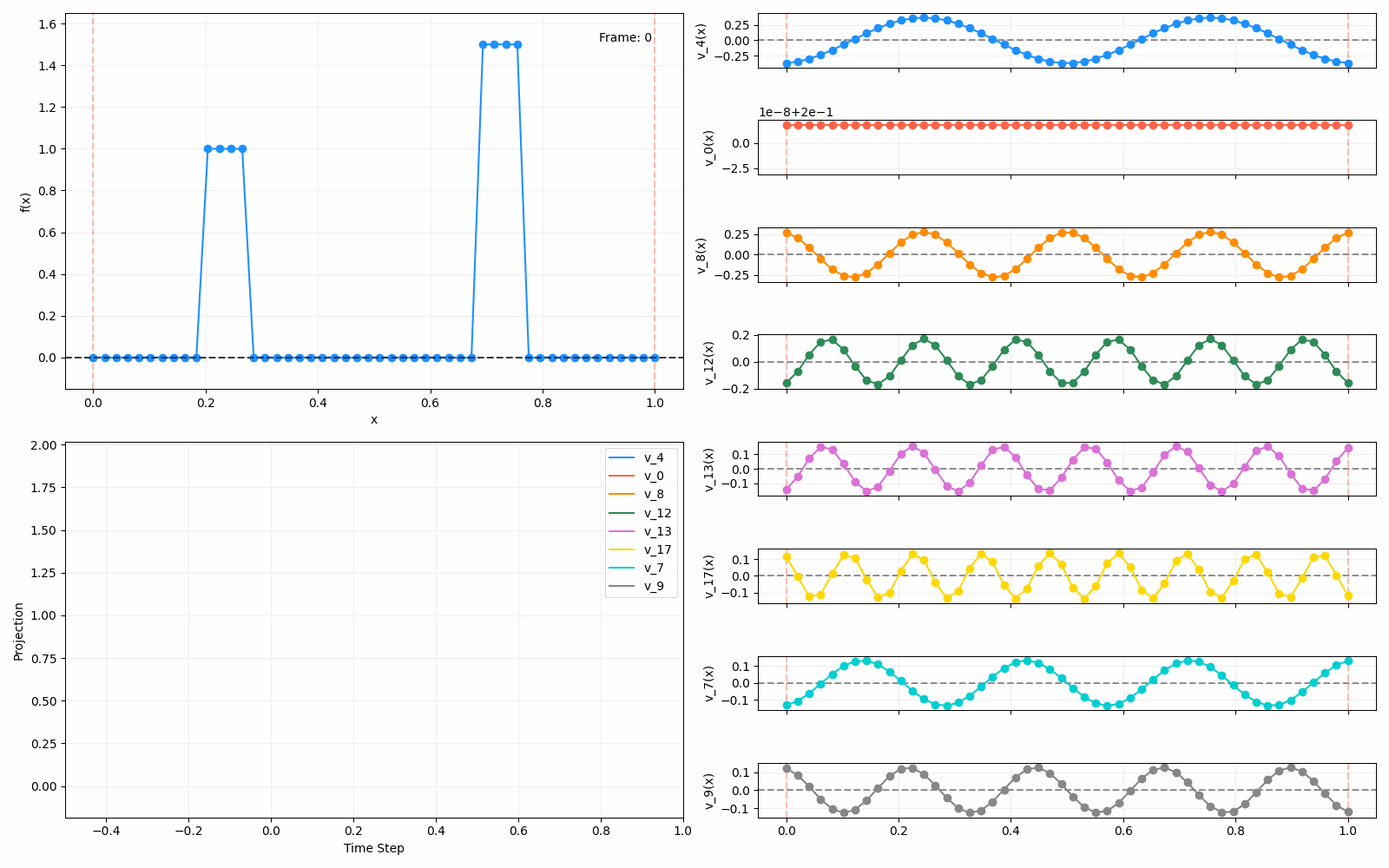Click the v_13 legend label
This screenshot has width=1389, height=868.
657,531
